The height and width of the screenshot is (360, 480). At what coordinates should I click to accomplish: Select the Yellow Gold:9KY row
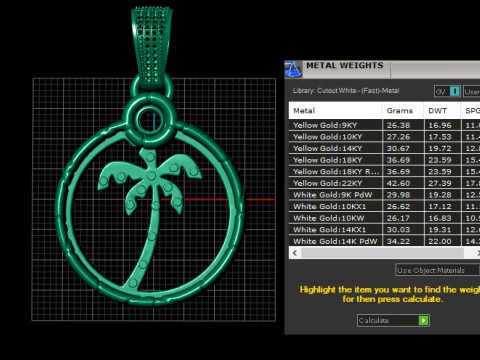pyautogui.click(x=384, y=125)
